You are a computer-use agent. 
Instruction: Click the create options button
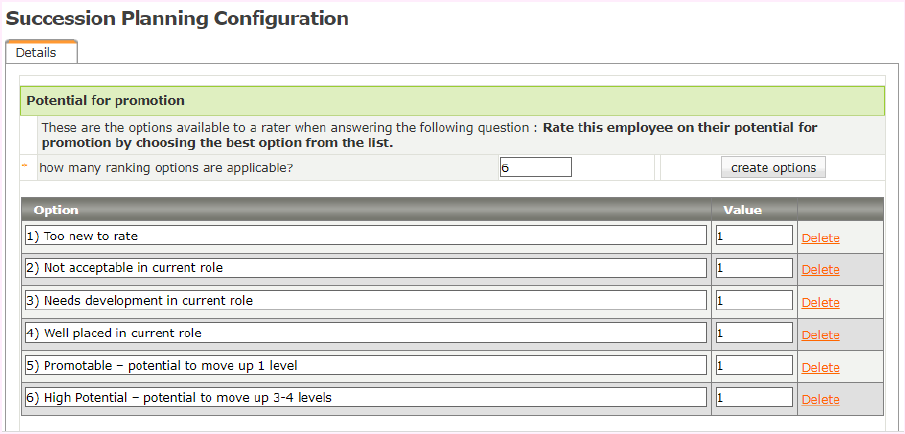(x=773, y=168)
